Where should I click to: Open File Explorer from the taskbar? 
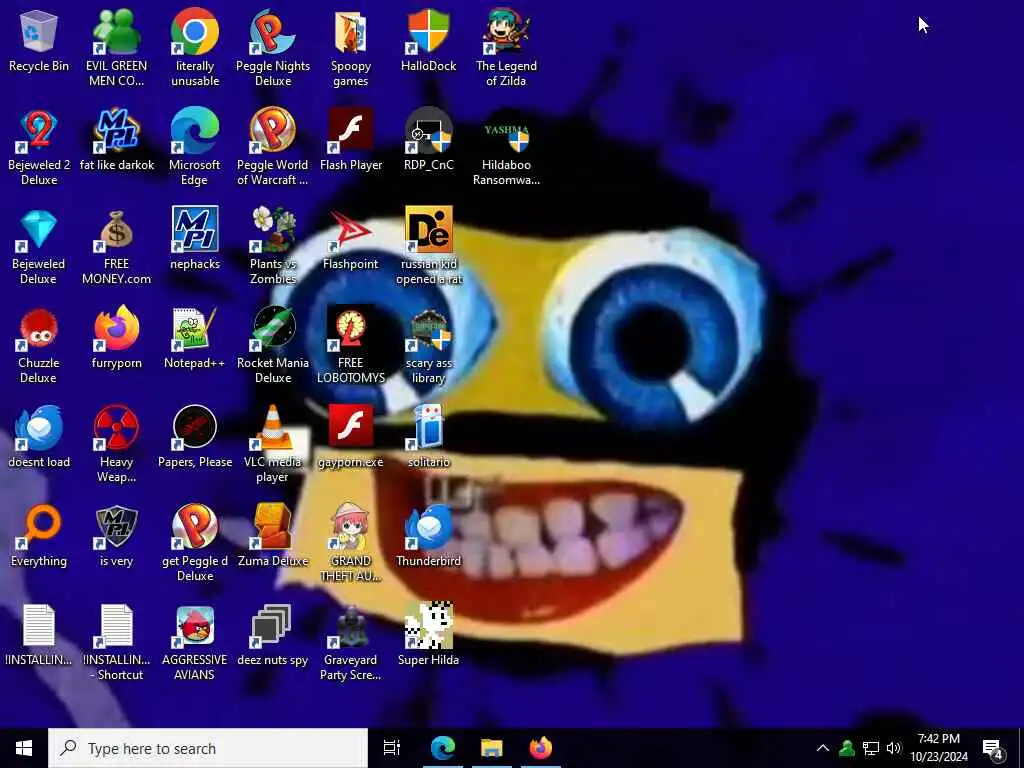[x=491, y=748]
